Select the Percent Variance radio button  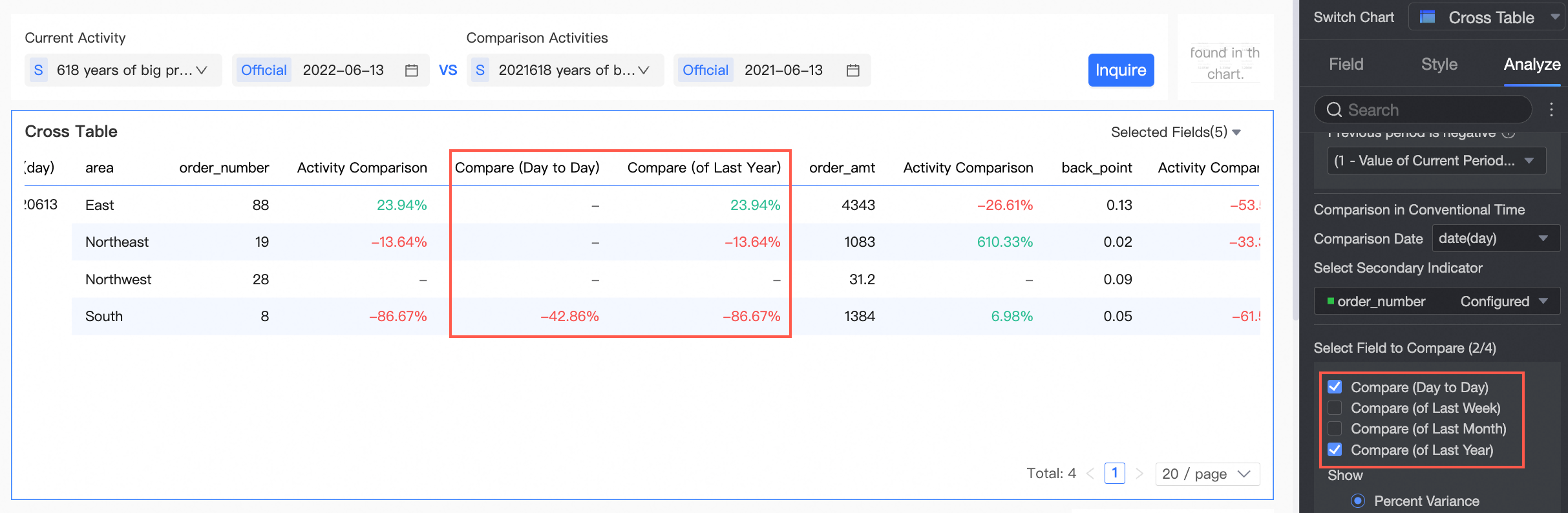pyautogui.click(x=1358, y=501)
